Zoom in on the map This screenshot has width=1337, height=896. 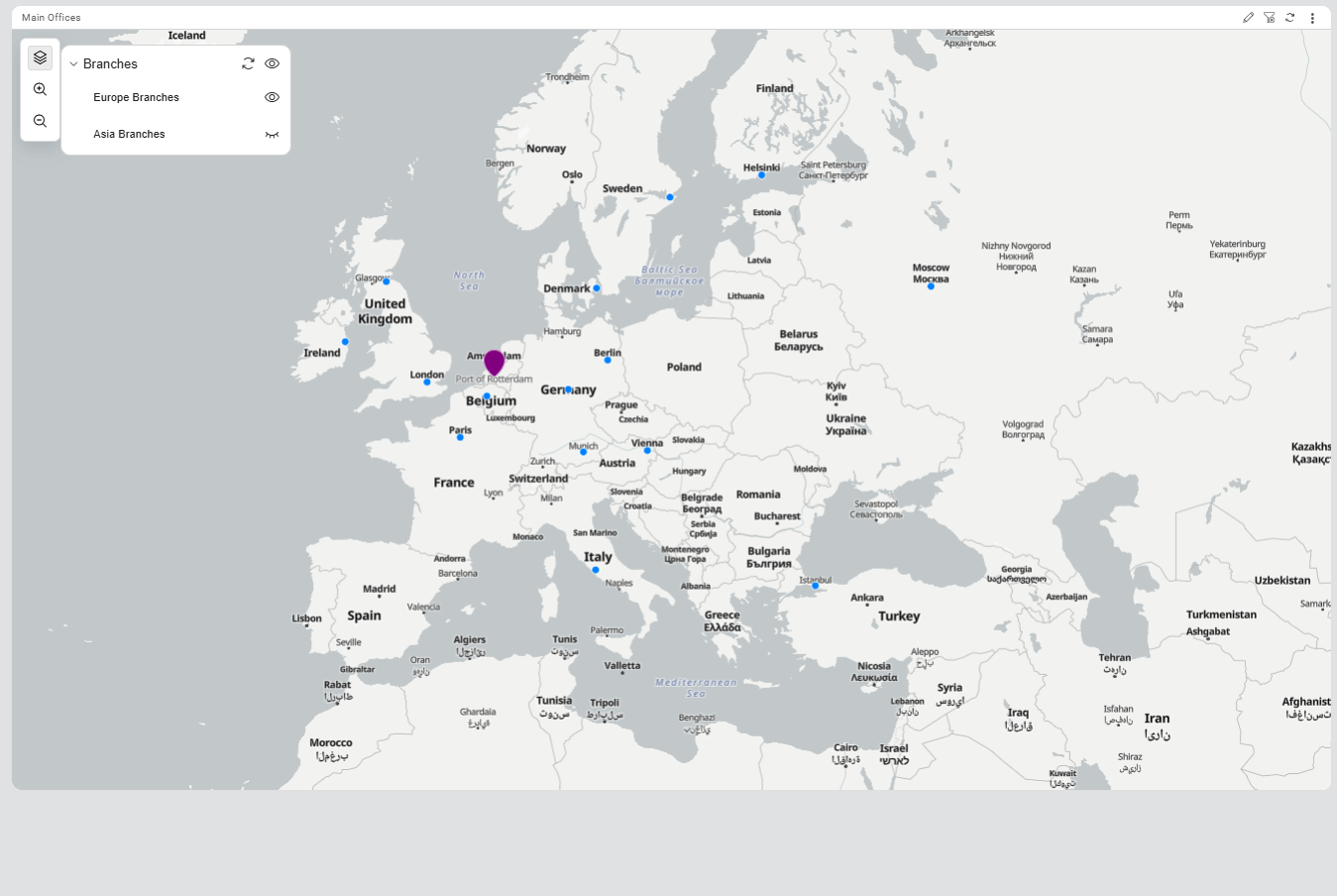pos(40,89)
